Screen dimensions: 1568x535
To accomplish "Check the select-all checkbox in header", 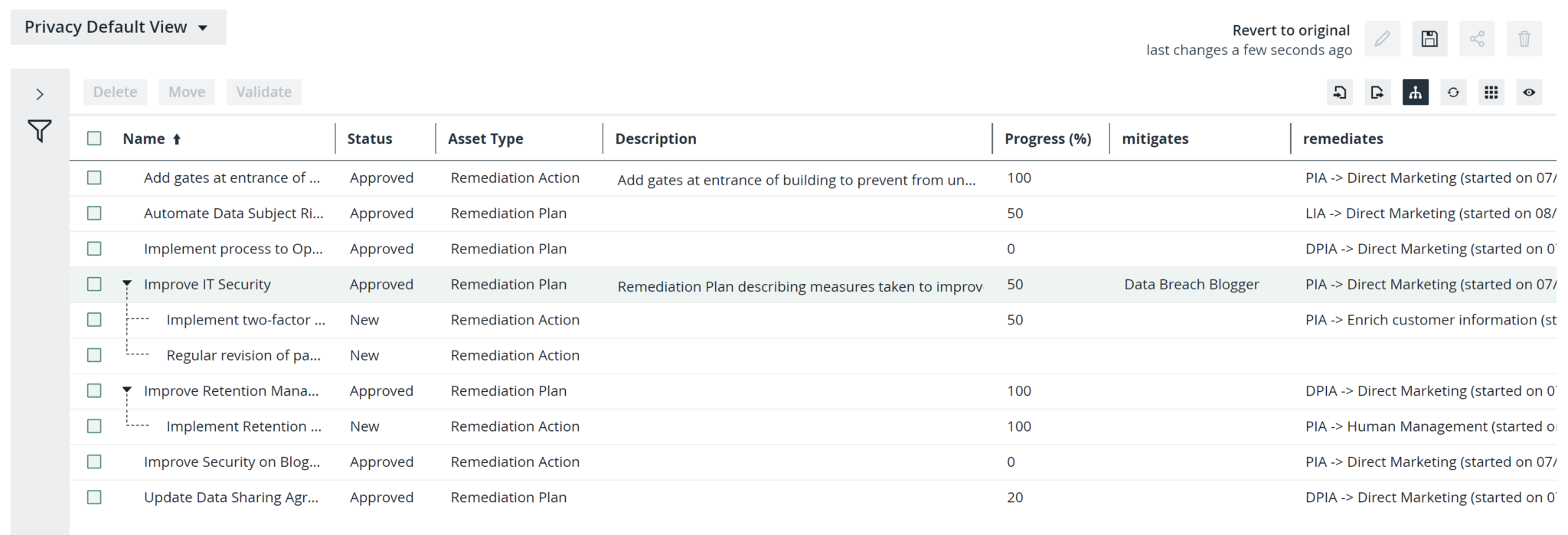I will 94,139.
